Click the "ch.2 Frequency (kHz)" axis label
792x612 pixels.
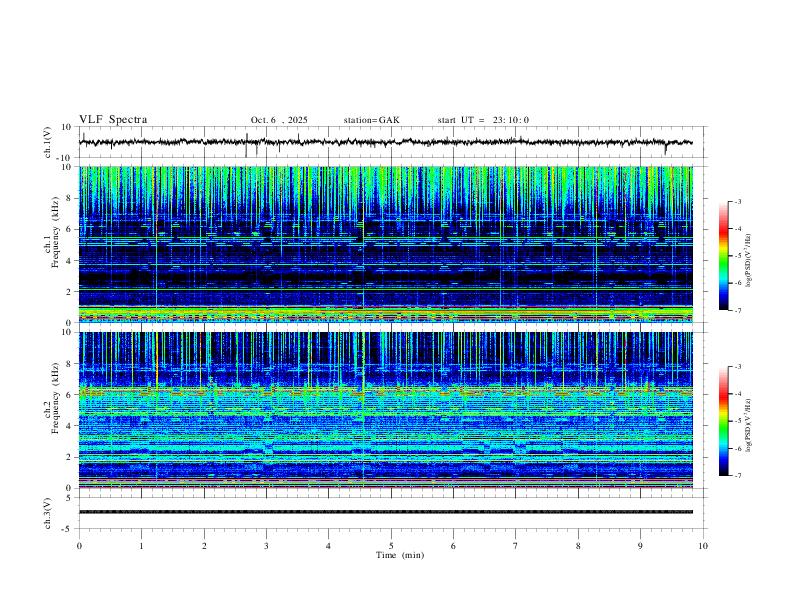[x=52, y=398]
